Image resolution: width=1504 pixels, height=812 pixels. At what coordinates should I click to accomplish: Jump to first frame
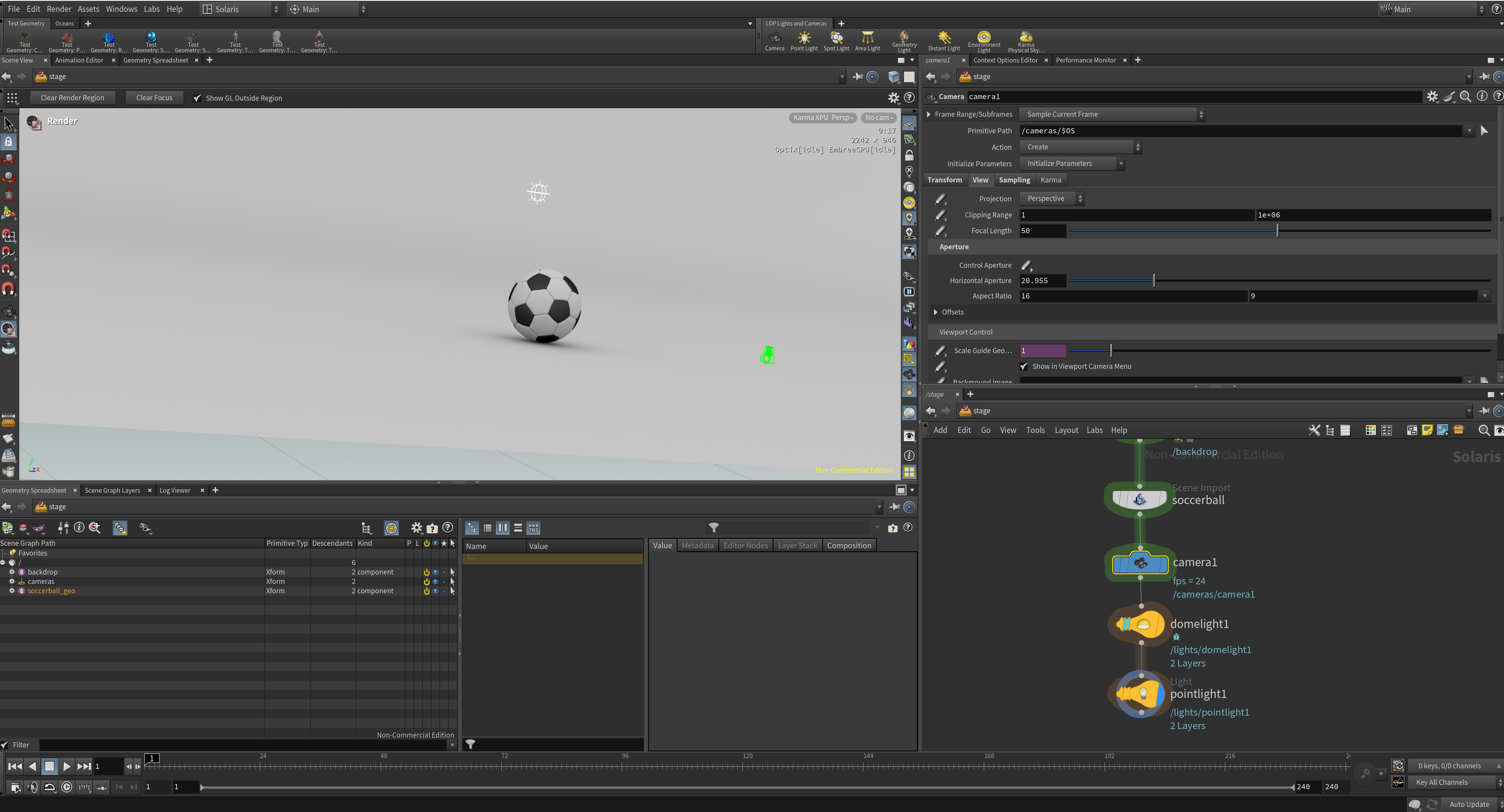[15, 766]
